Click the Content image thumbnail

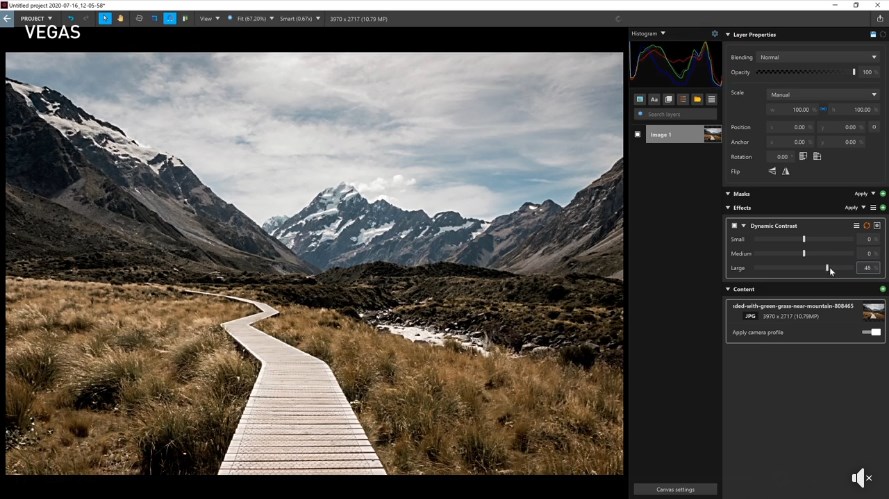873,311
